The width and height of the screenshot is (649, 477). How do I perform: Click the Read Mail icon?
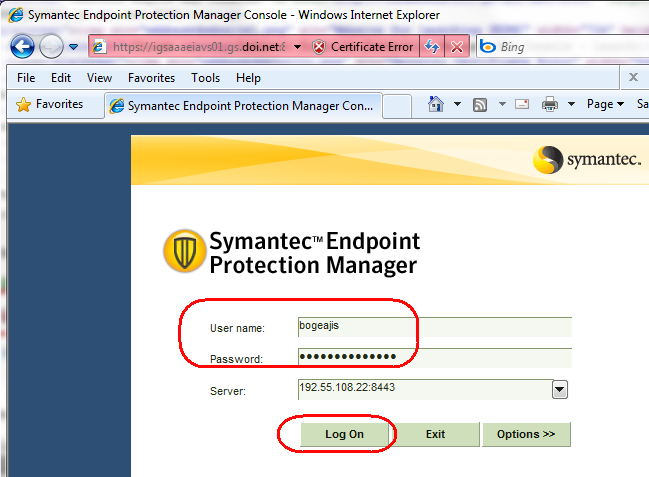coord(522,104)
